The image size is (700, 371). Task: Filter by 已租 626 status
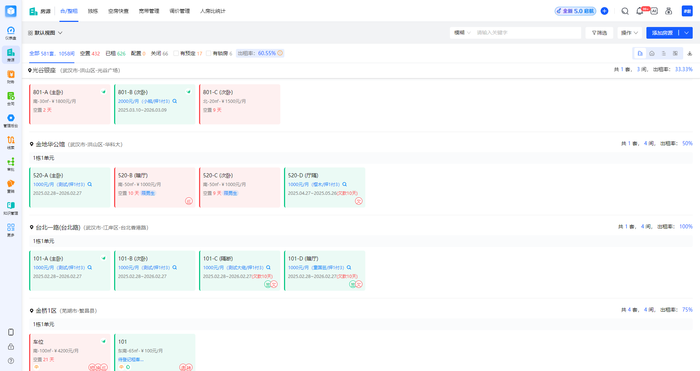(x=116, y=53)
